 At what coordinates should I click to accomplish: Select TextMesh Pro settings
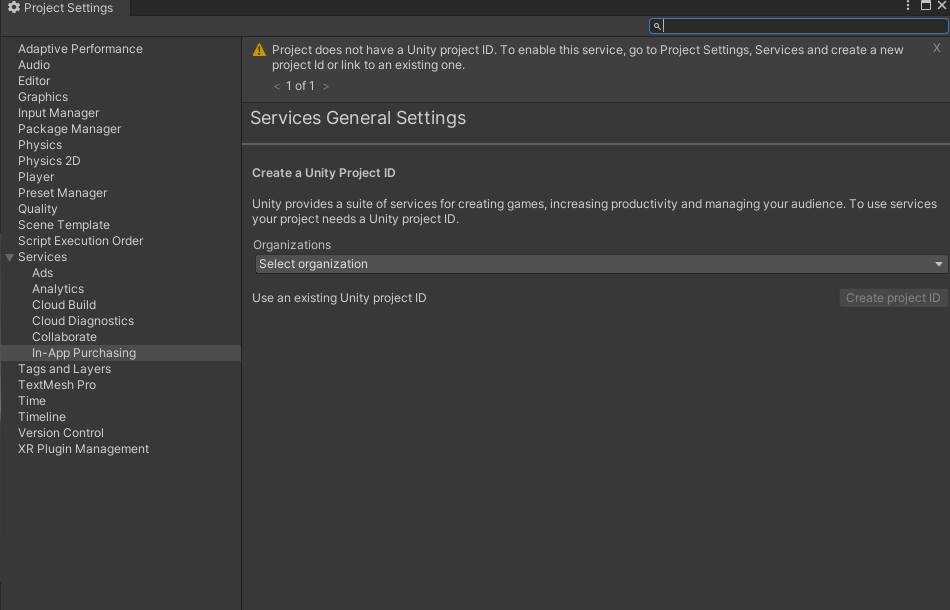pyautogui.click(x=57, y=385)
